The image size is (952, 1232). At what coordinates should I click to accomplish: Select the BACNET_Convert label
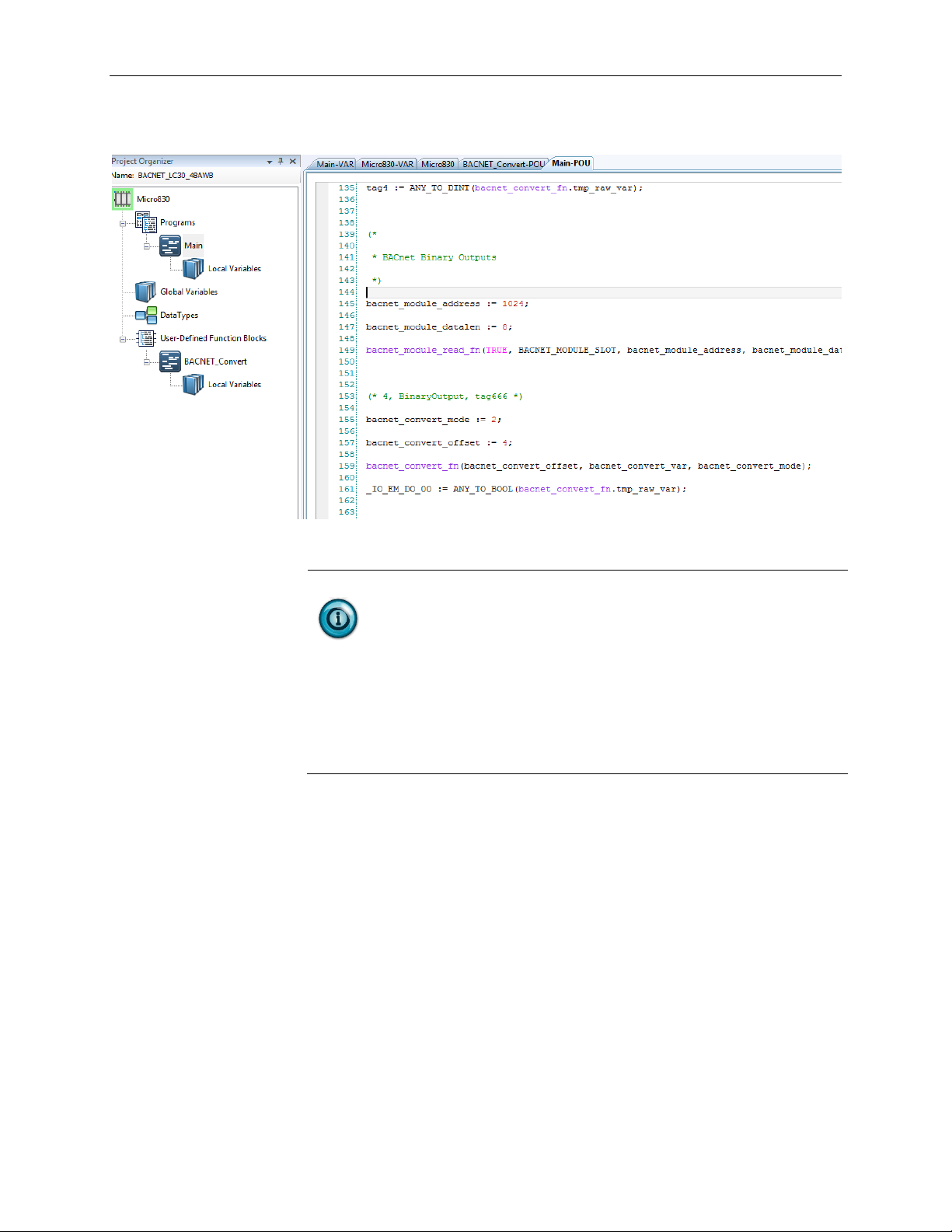tap(215, 362)
